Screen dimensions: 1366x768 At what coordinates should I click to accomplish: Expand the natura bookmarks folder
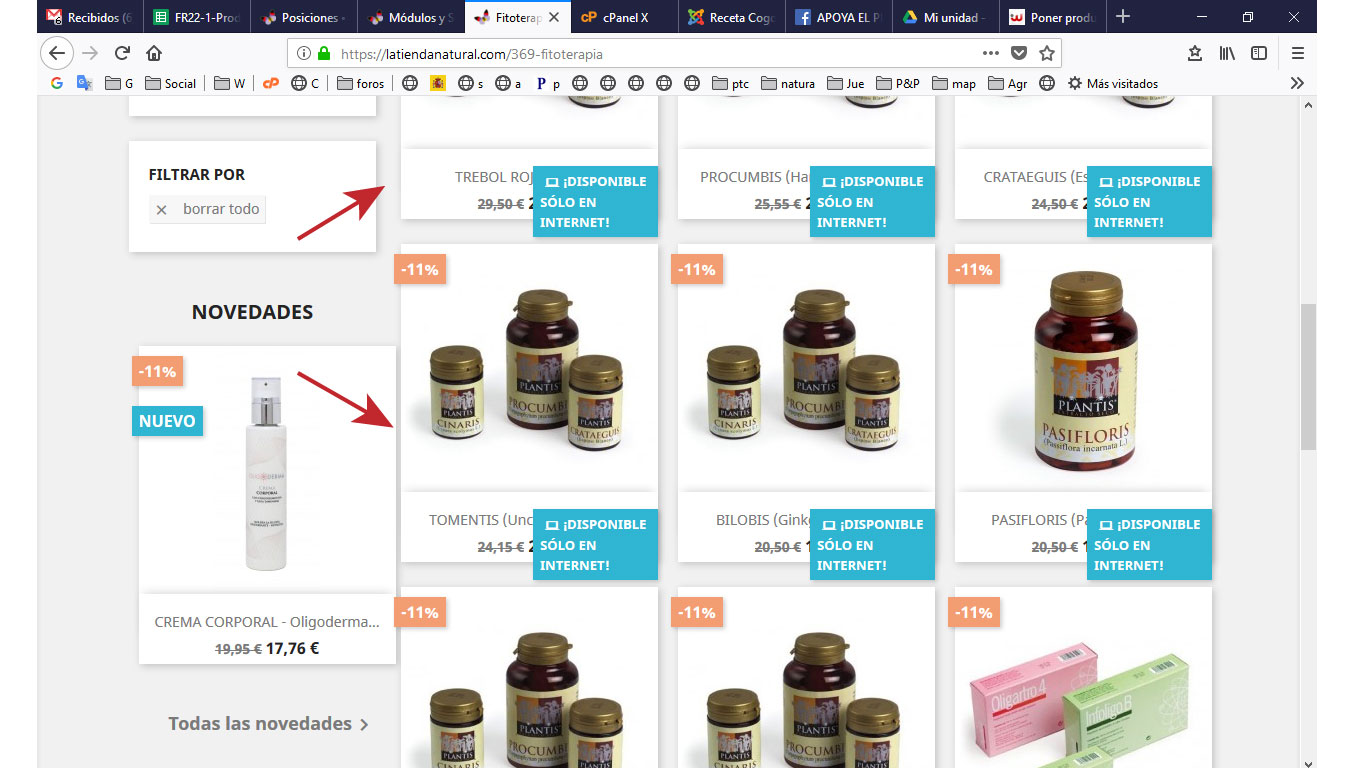coord(788,83)
